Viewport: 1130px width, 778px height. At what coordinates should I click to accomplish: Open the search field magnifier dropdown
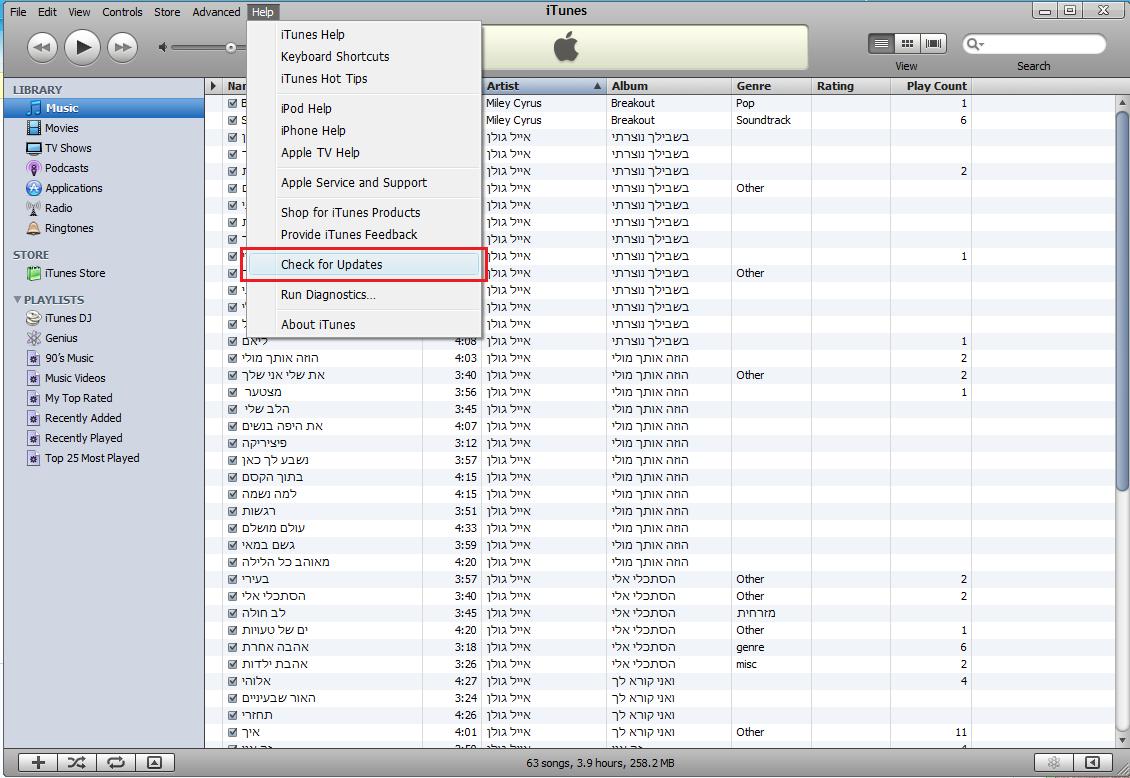click(x=974, y=45)
